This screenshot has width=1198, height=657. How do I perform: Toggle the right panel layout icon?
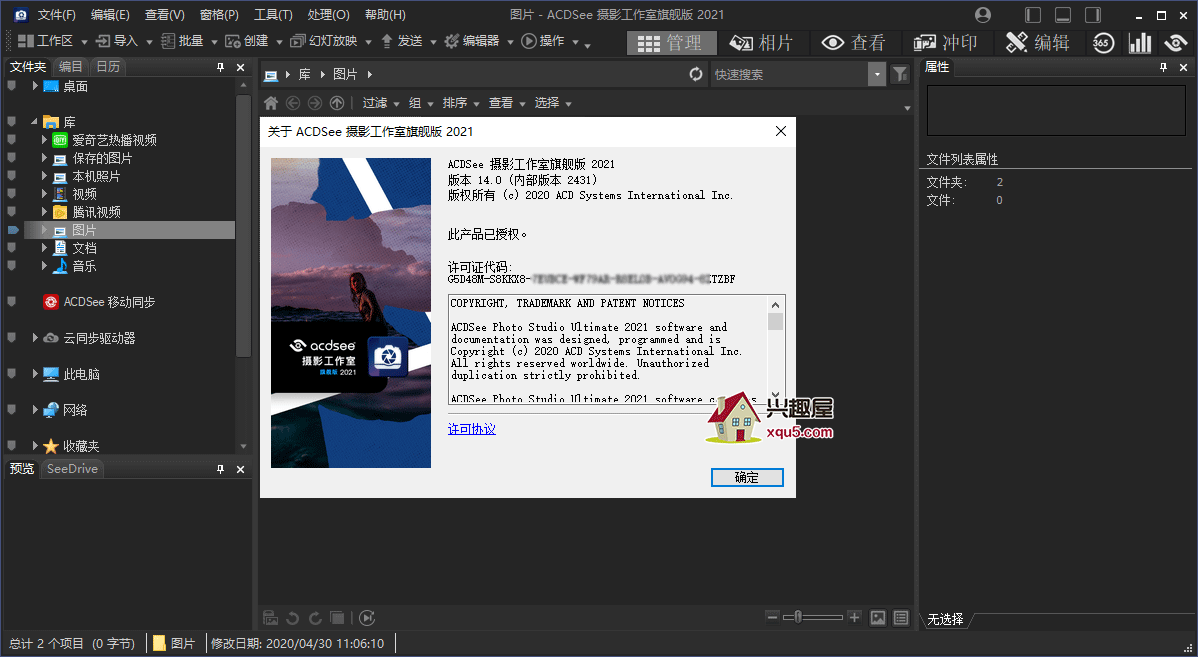(x=1093, y=15)
